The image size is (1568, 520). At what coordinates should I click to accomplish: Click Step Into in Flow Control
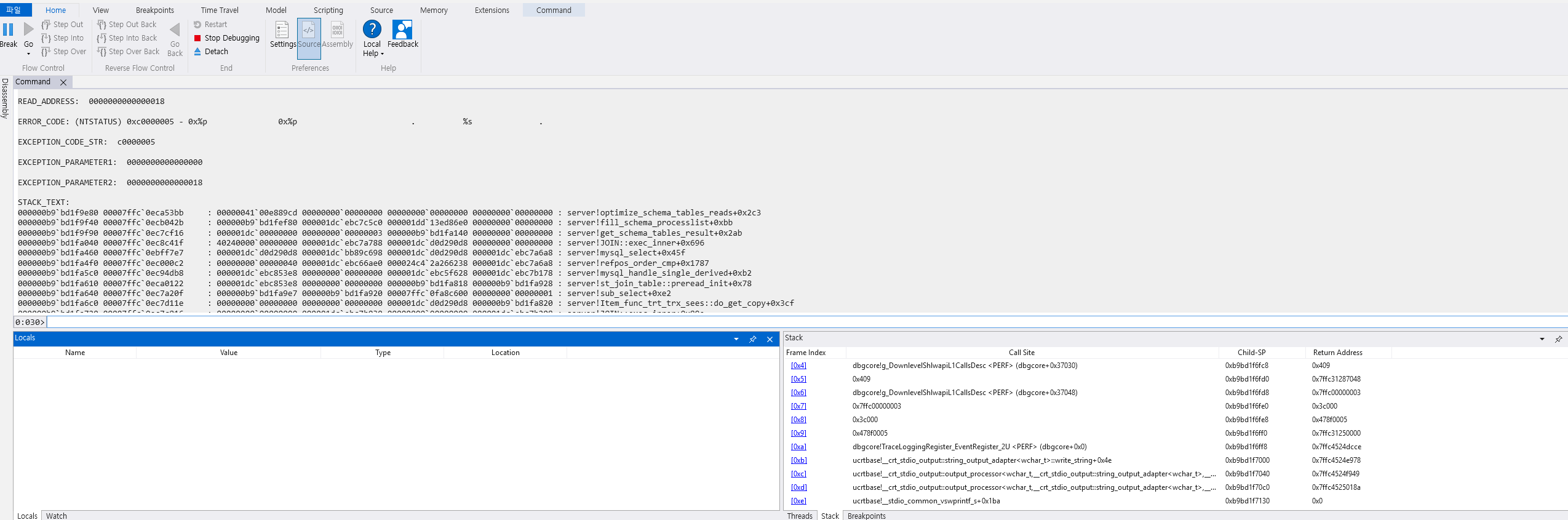point(62,38)
